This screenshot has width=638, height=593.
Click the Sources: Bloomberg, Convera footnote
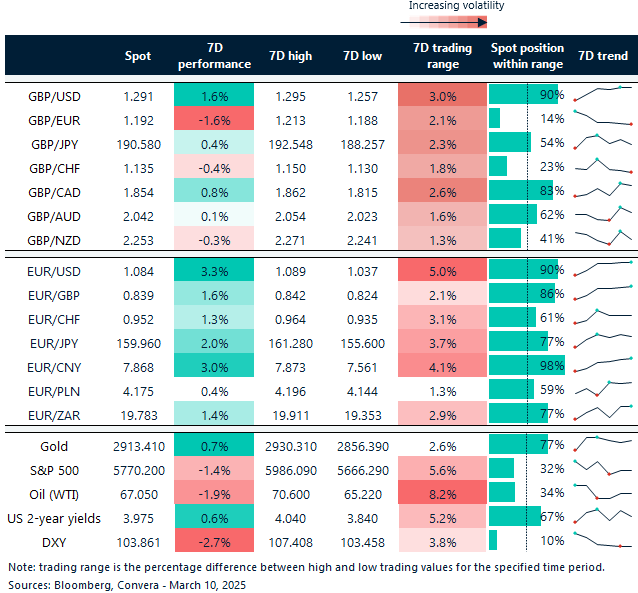pyautogui.click(x=127, y=585)
